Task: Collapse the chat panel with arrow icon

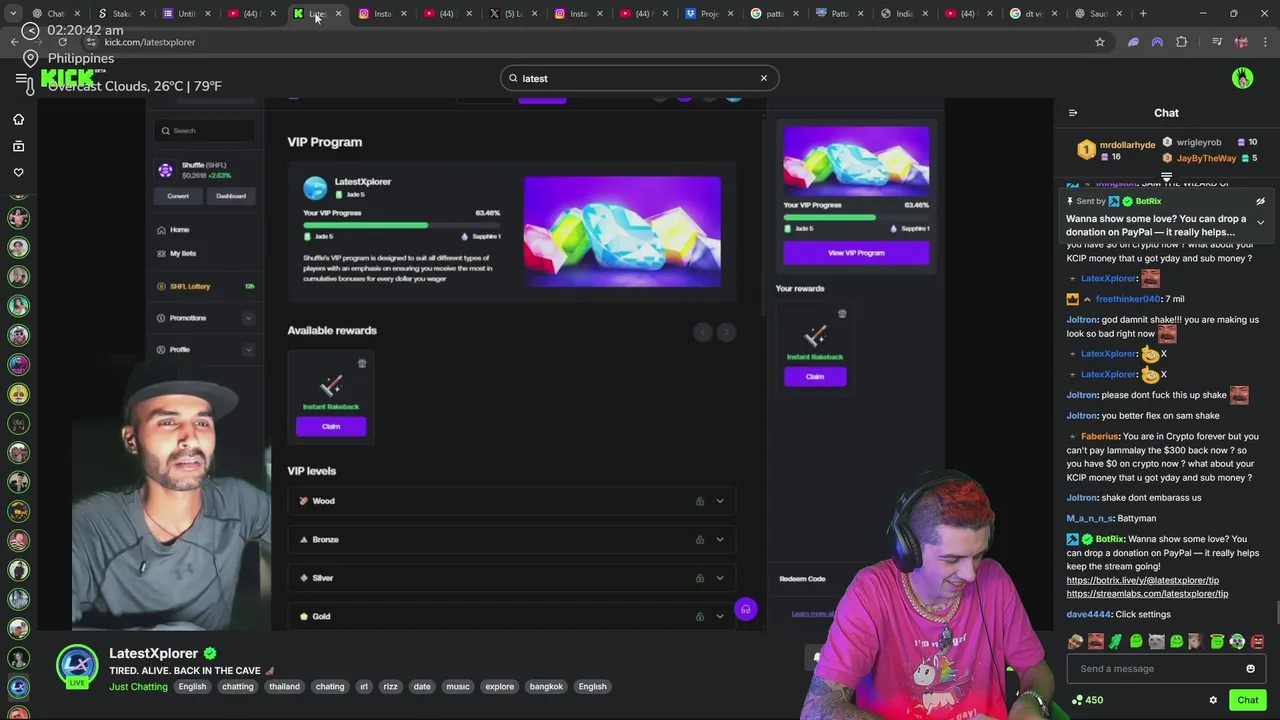Action: 1073,113
